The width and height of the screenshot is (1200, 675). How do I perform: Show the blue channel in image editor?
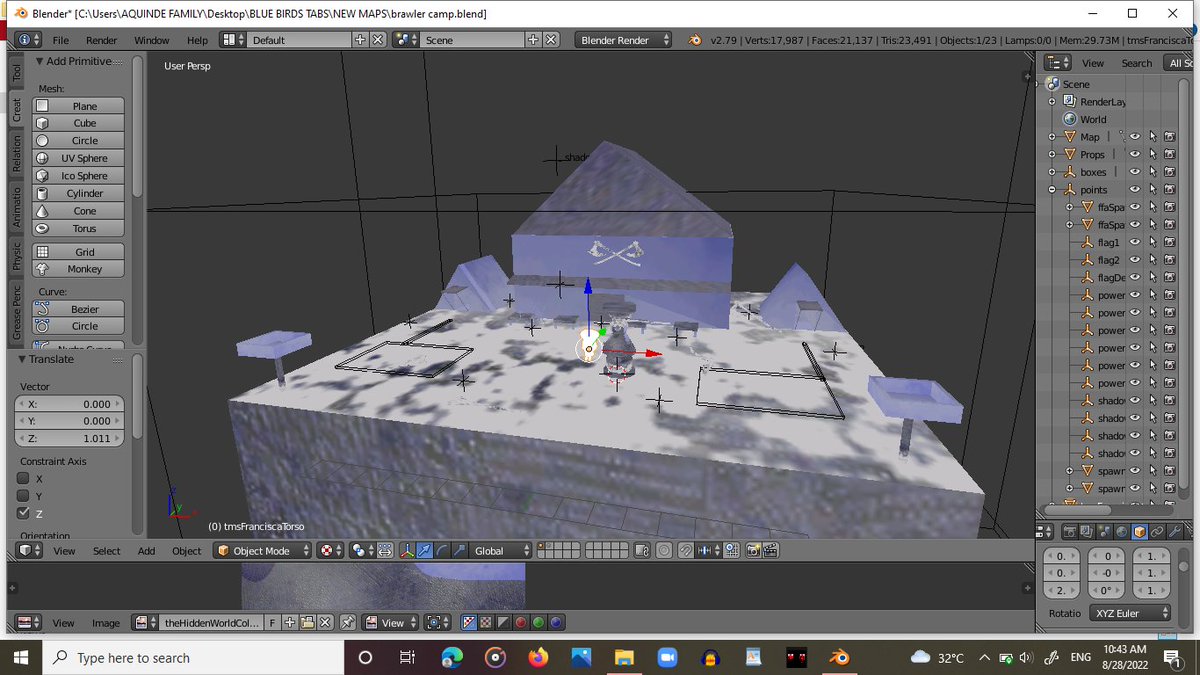tap(555, 623)
